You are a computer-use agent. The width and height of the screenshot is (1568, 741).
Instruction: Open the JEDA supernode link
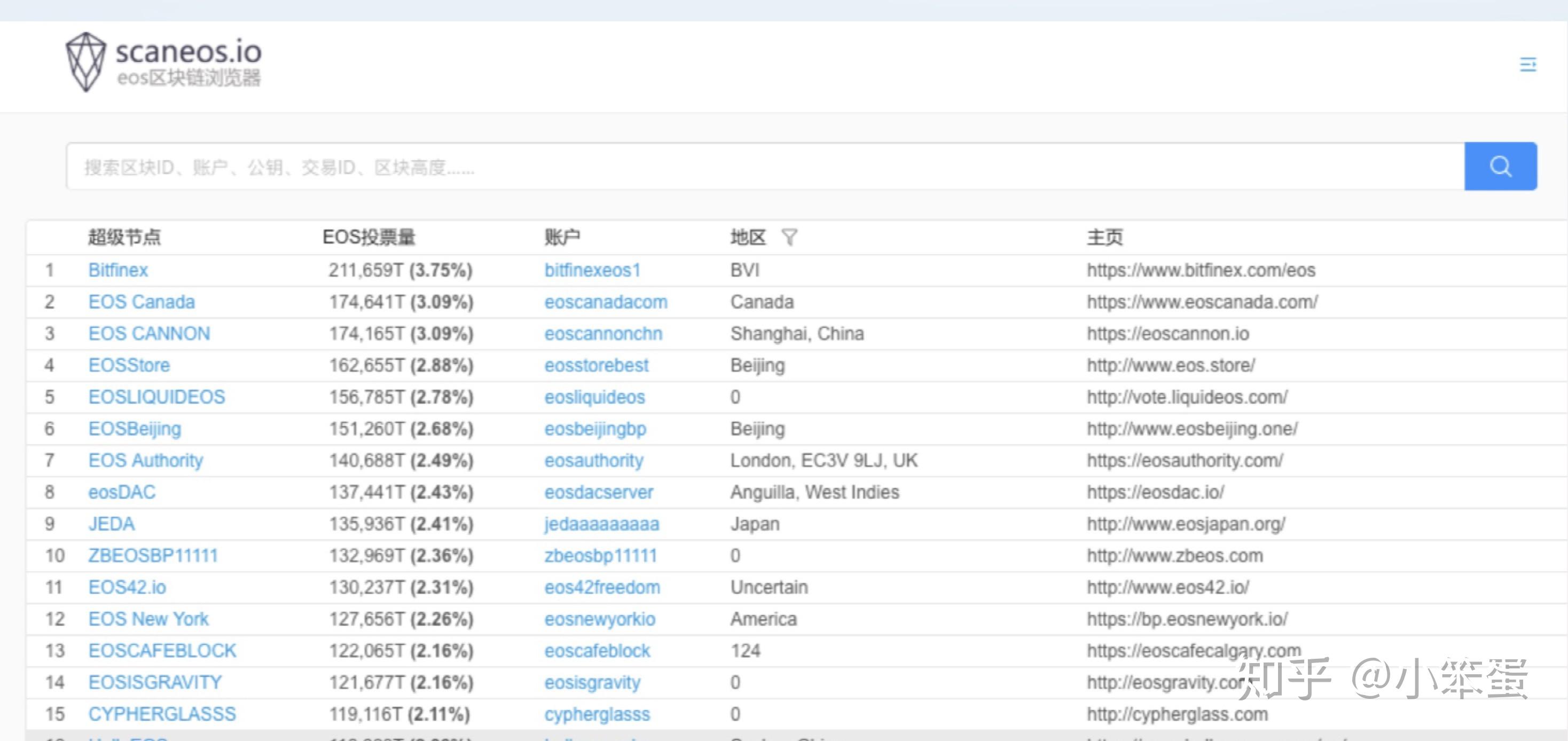[112, 524]
